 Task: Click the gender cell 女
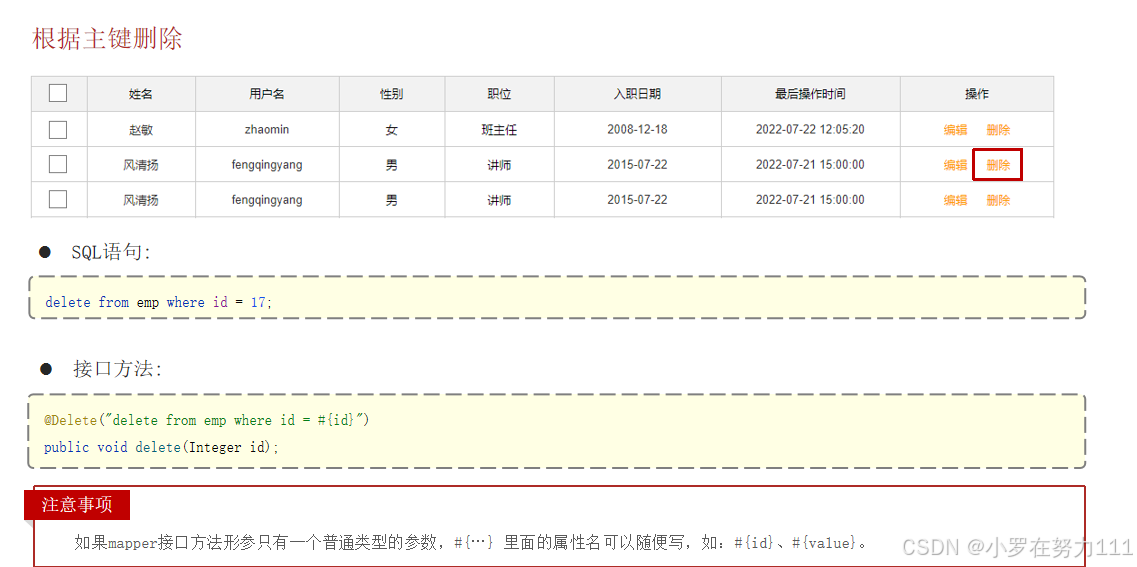point(392,130)
